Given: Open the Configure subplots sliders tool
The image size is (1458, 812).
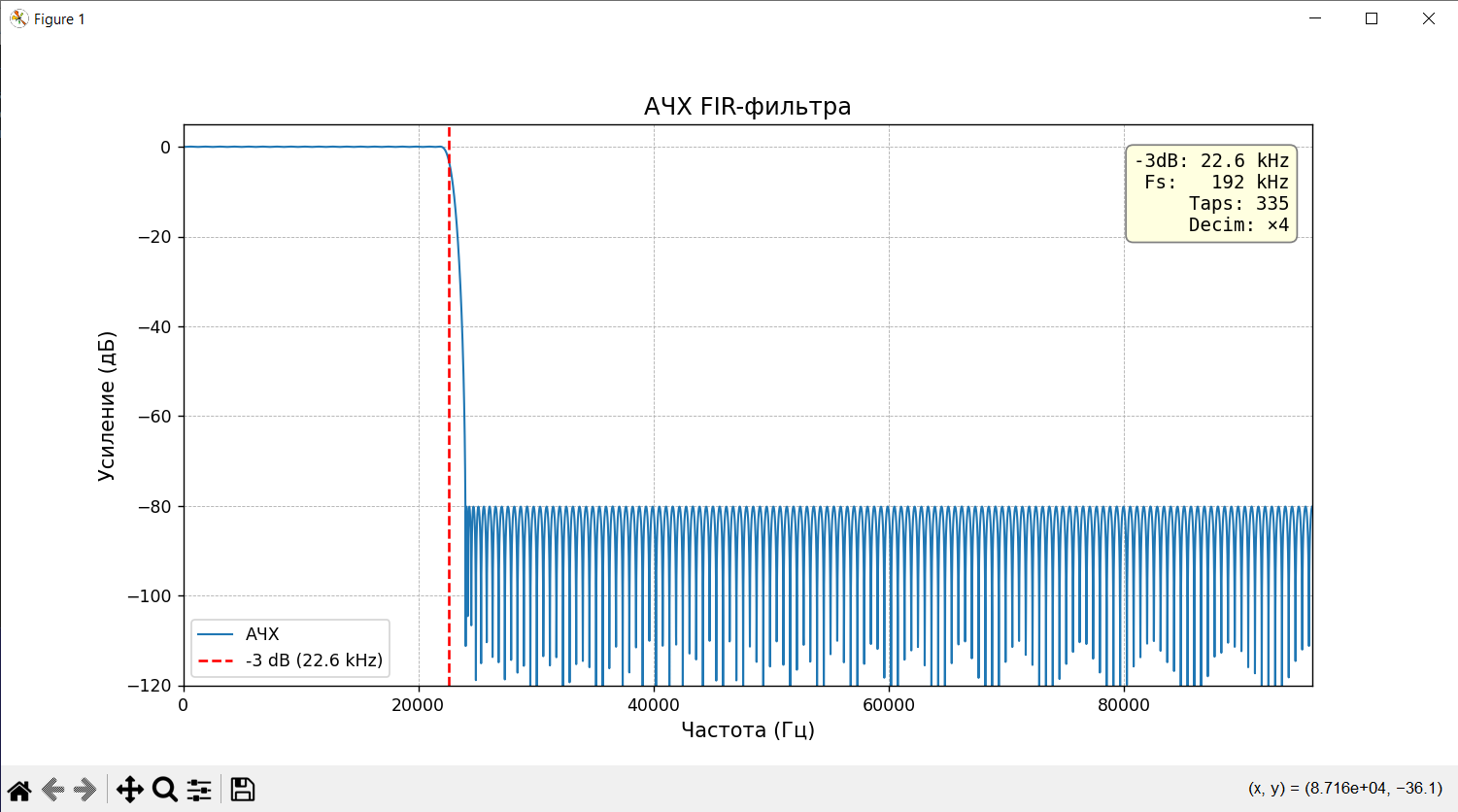Looking at the screenshot, I should pos(199,790).
